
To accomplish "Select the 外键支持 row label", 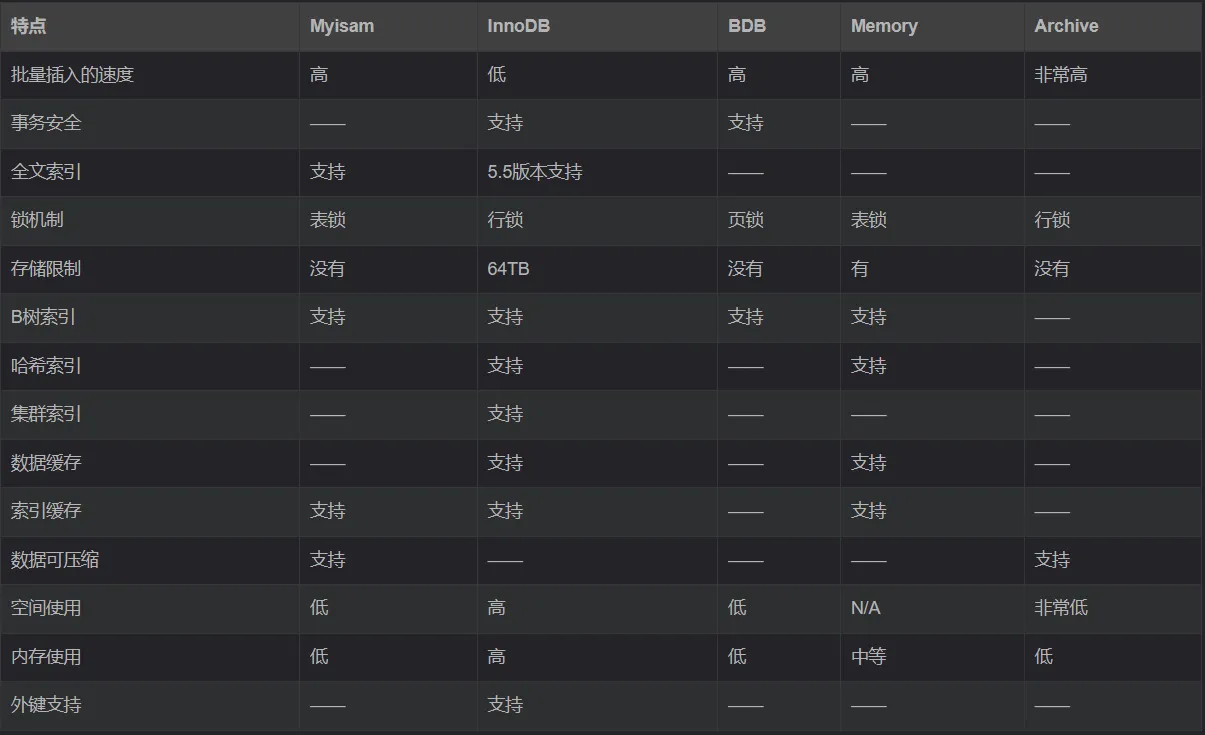I will click(46, 705).
